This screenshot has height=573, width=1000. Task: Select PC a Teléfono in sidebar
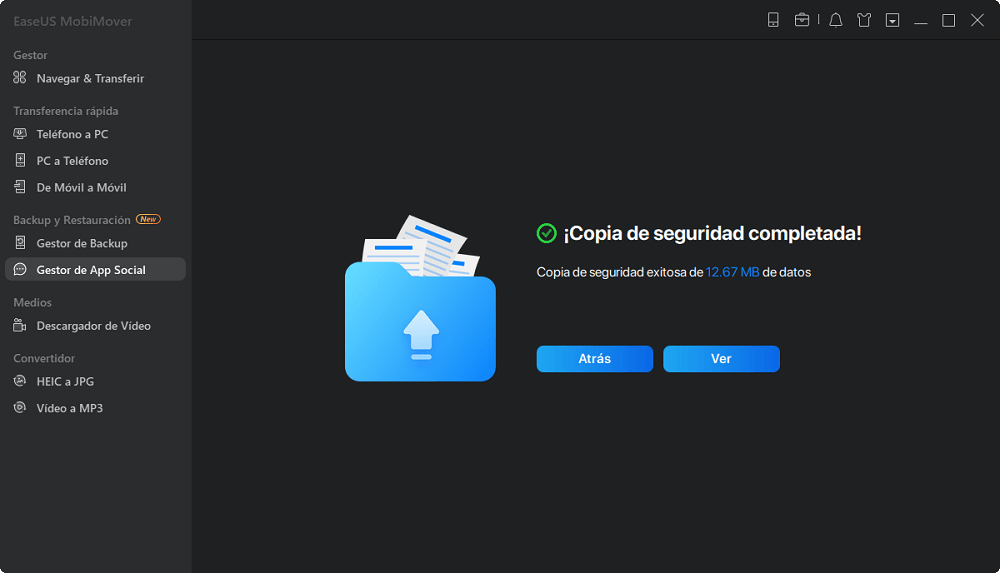tap(72, 161)
